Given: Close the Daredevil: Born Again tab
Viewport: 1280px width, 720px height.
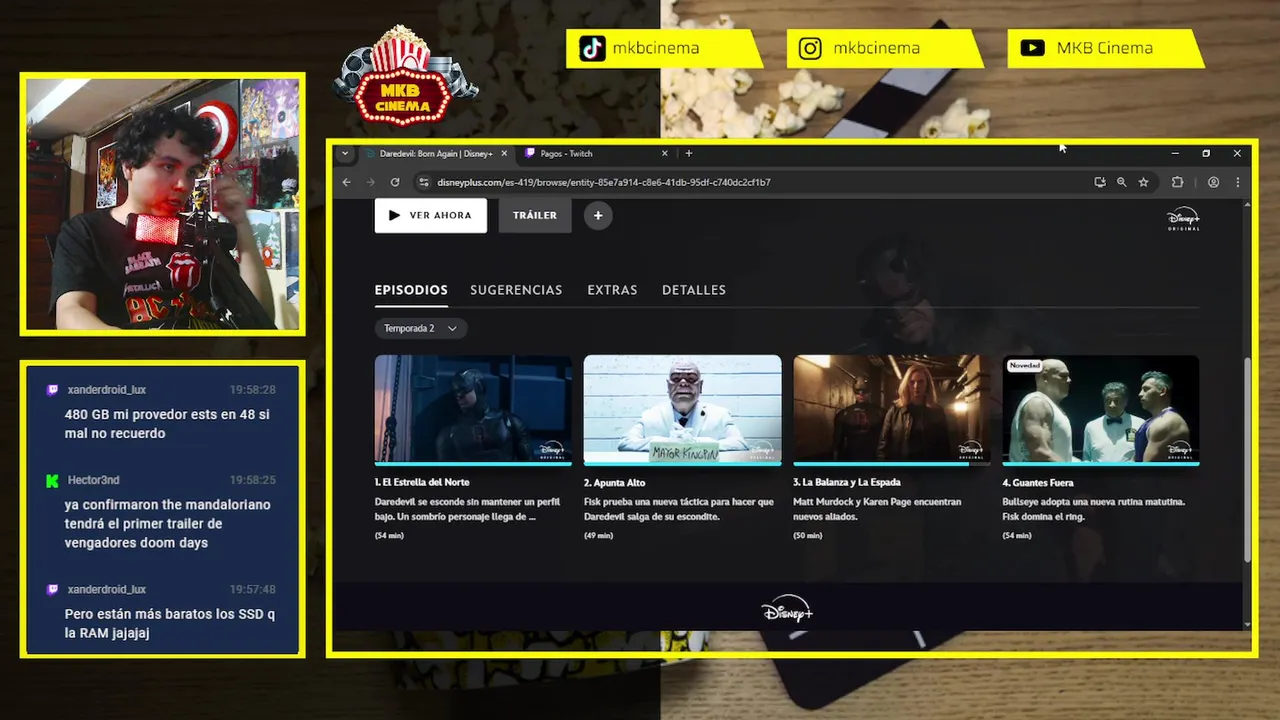Looking at the screenshot, I should 504,153.
